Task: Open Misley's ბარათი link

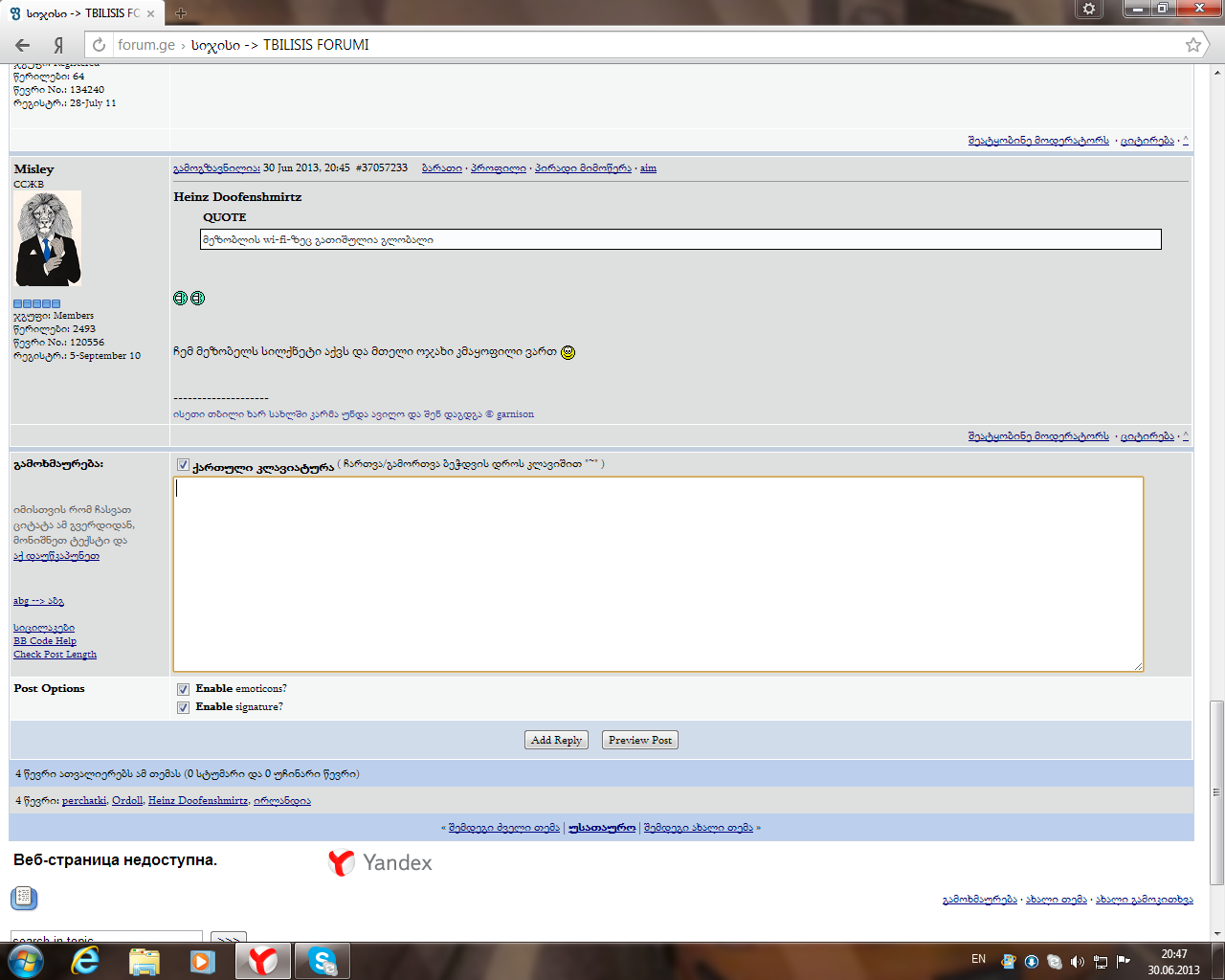Action: (442, 168)
